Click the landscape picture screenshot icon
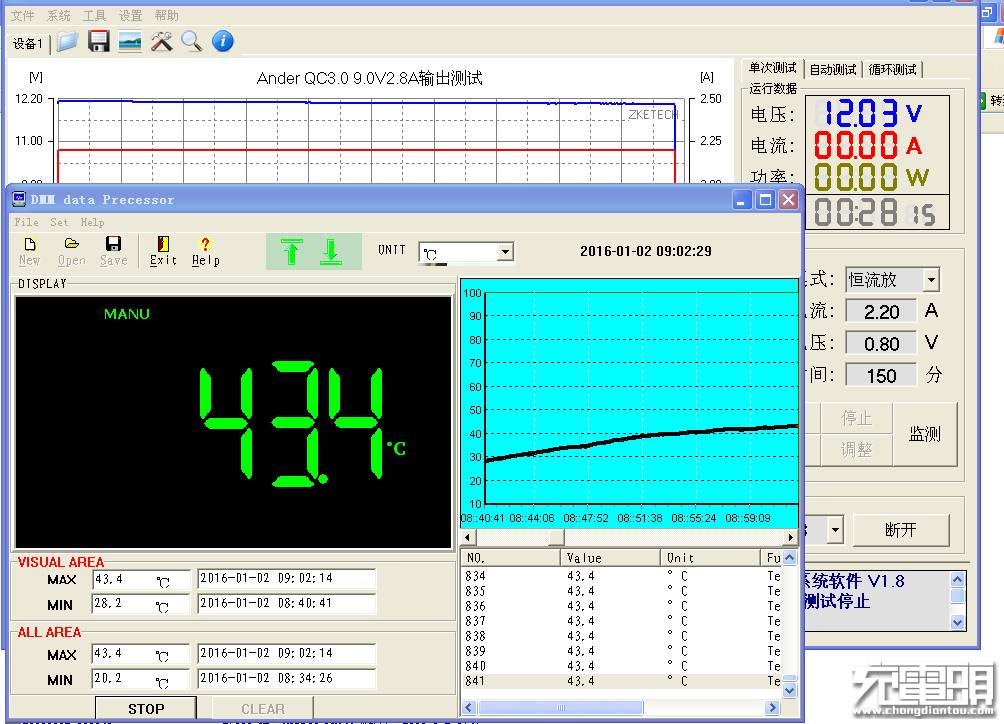Image resolution: width=1004 pixels, height=724 pixels. click(x=130, y=41)
